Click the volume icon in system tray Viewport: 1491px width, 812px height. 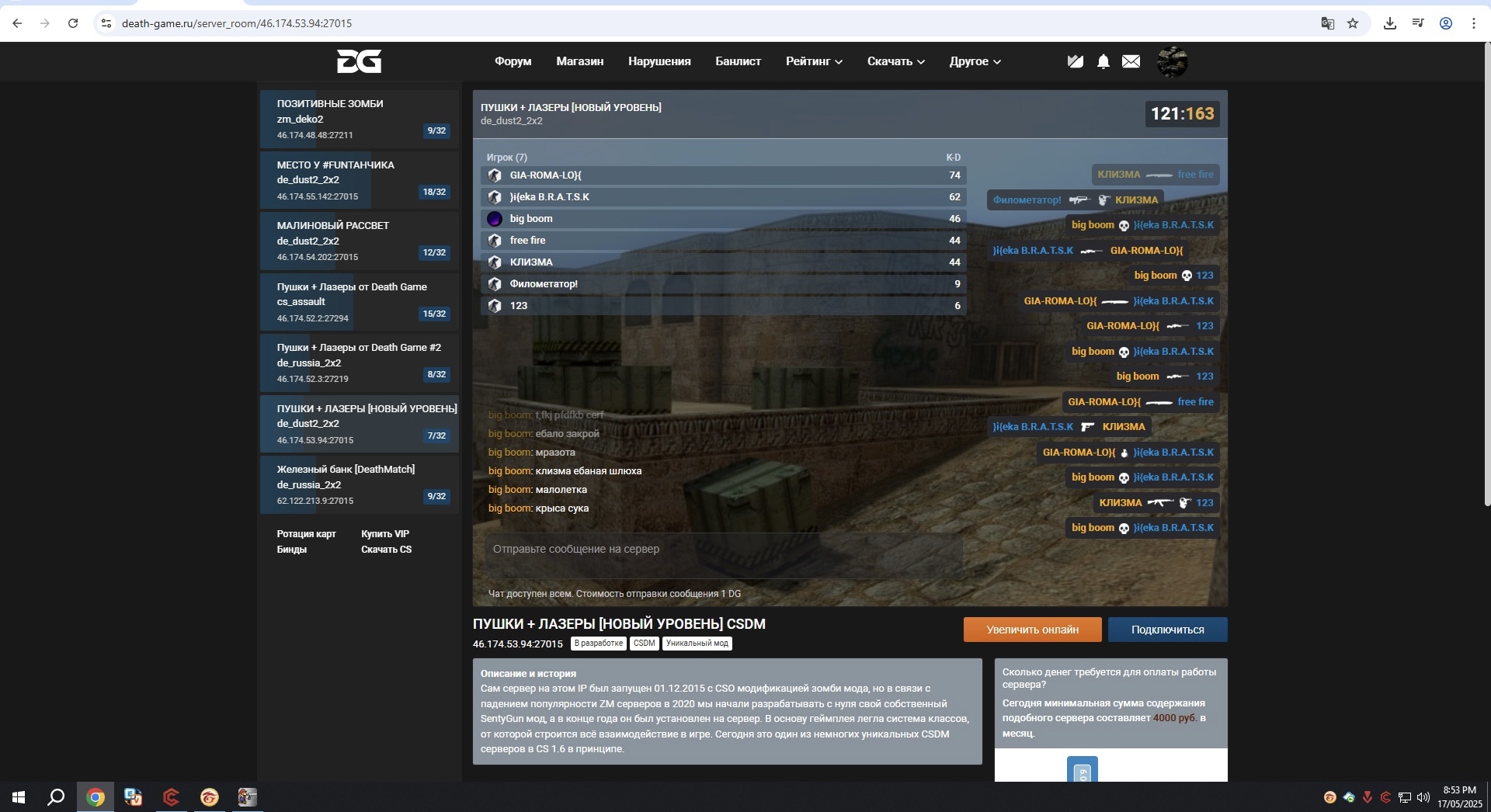1423,797
